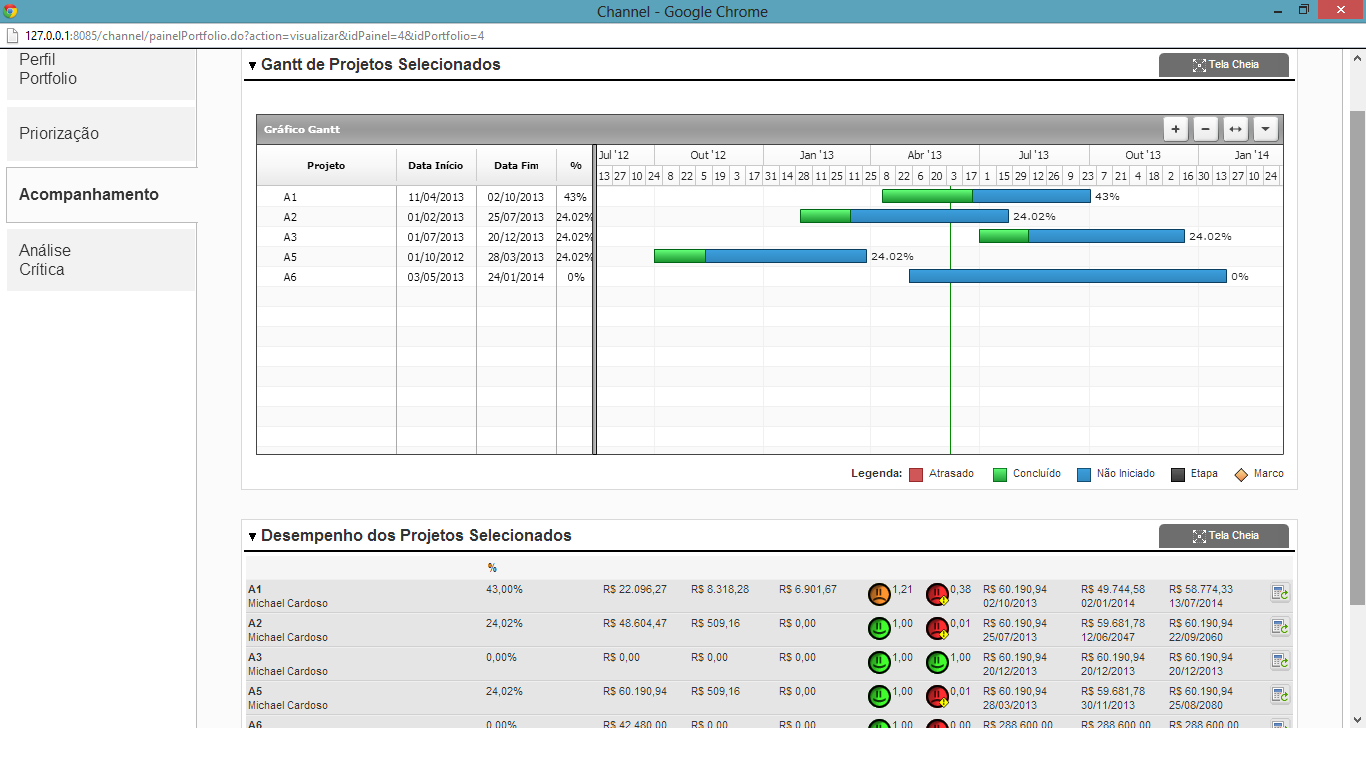Select project row A6 in the Gantt table
This screenshot has width=1366, height=768.
425,277
